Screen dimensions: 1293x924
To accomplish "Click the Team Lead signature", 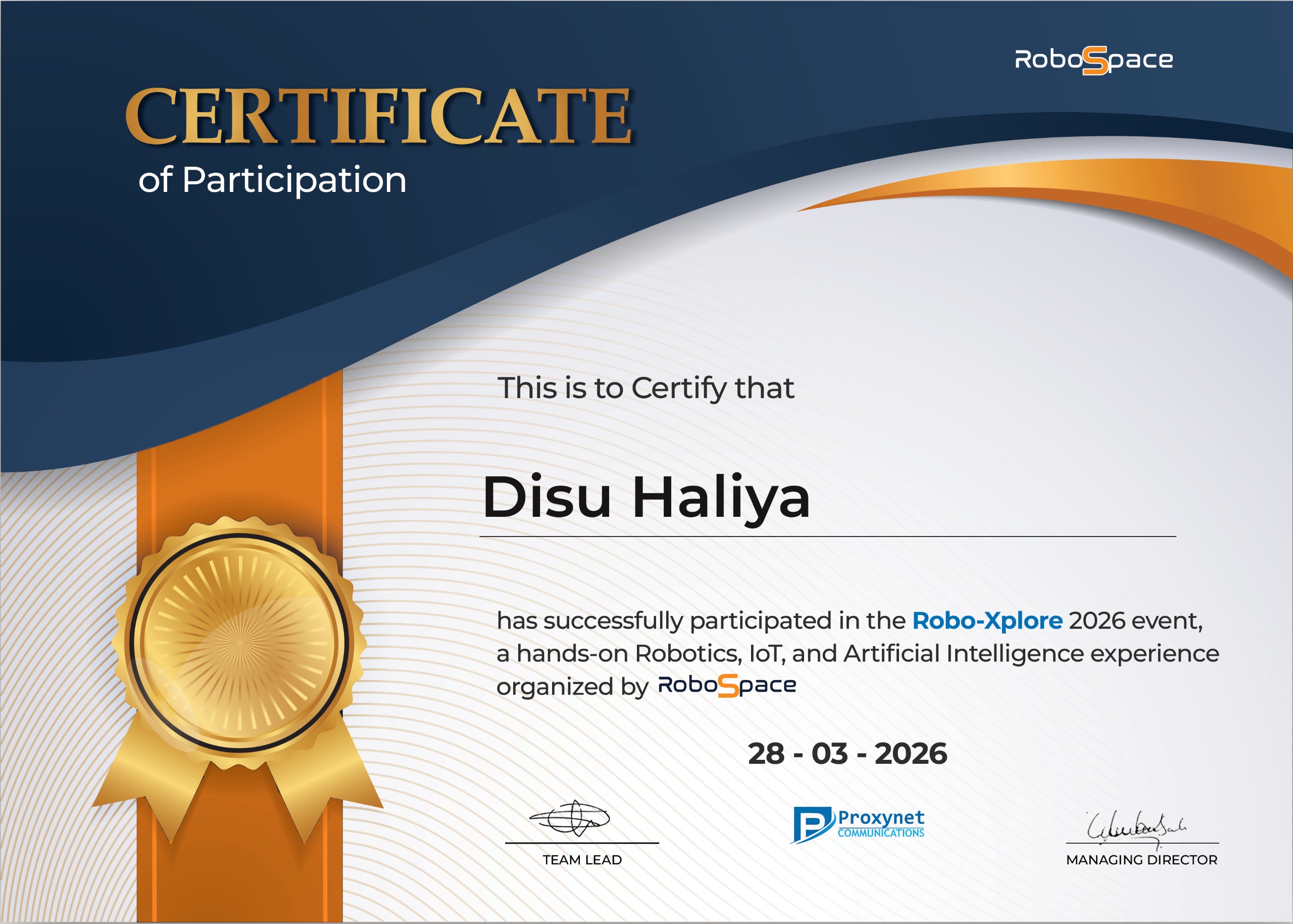I will coord(569,818).
